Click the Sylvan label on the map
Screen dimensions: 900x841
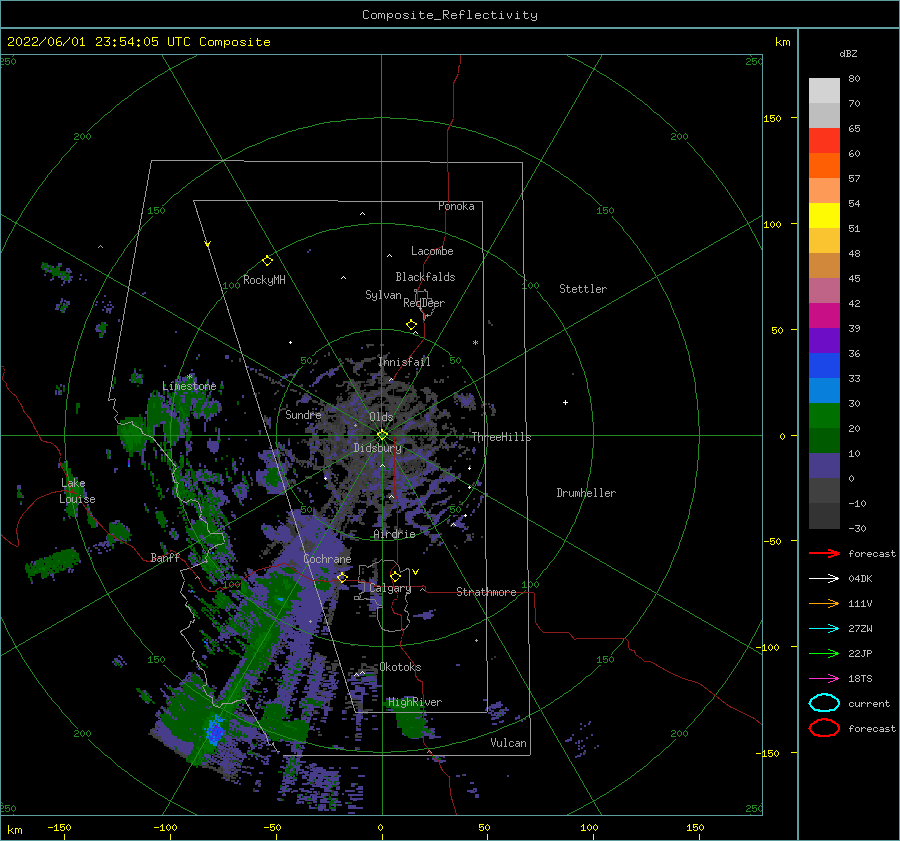click(x=383, y=295)
